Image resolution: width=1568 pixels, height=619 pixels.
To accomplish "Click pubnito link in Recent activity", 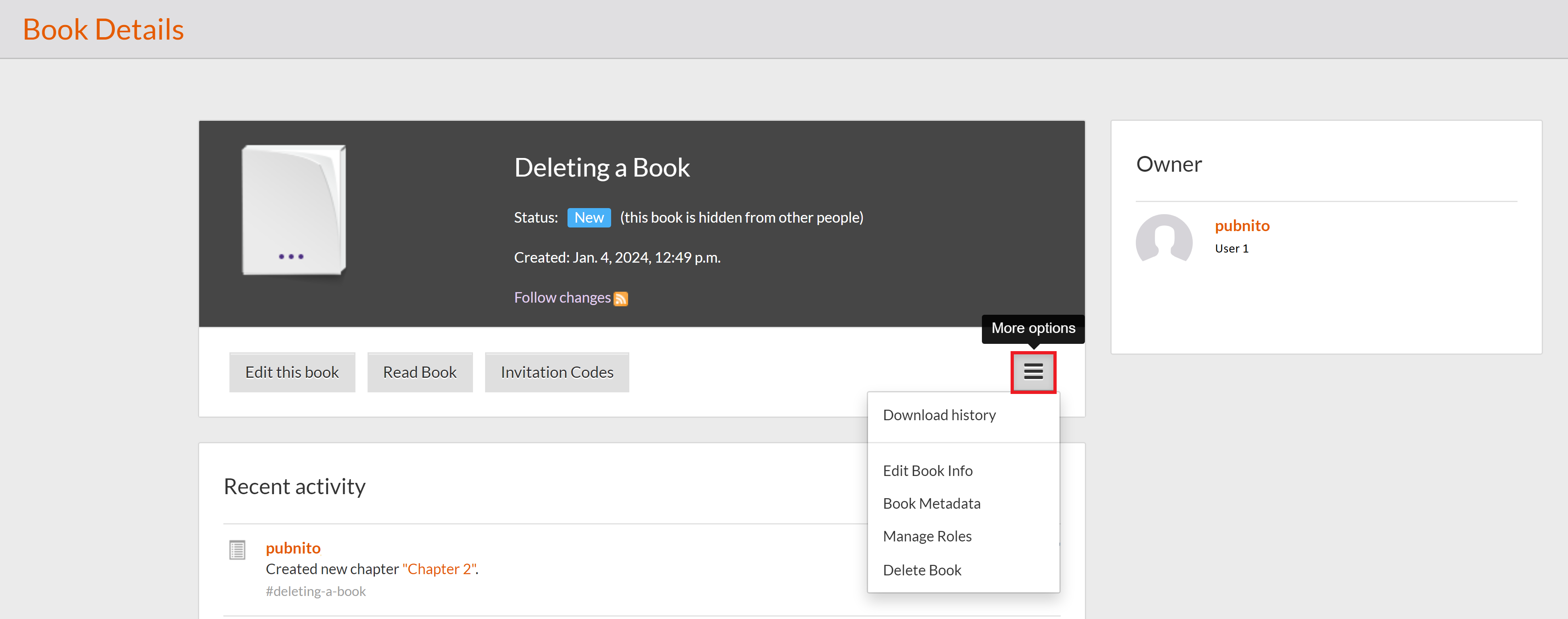I will click(x=293, y=548).
